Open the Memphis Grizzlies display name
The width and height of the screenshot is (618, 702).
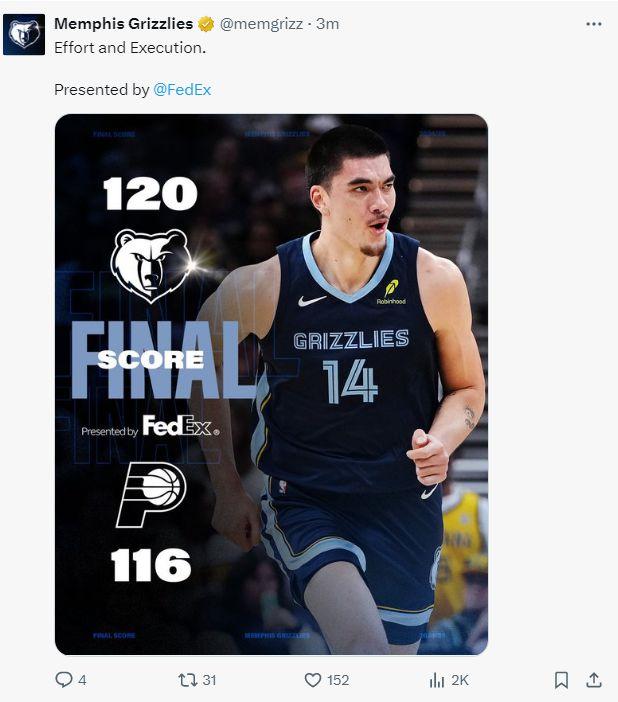(124, 24)
